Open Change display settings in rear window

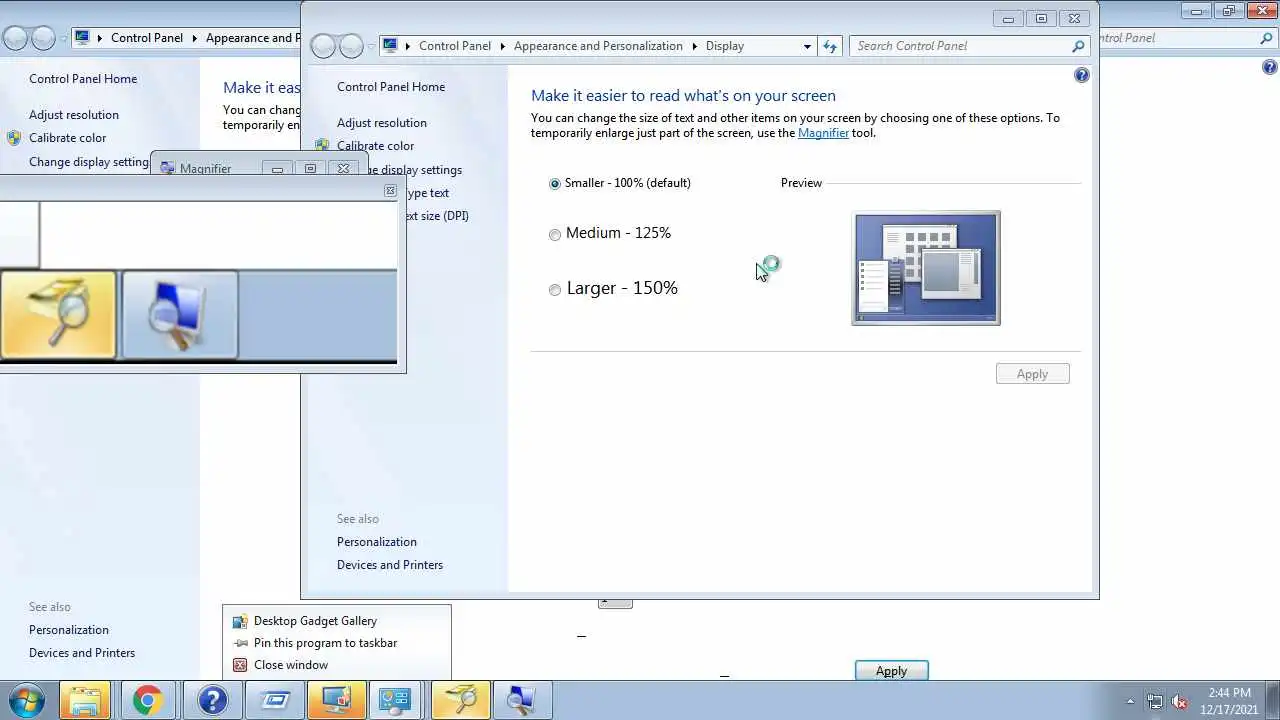[x=89, y=162]
